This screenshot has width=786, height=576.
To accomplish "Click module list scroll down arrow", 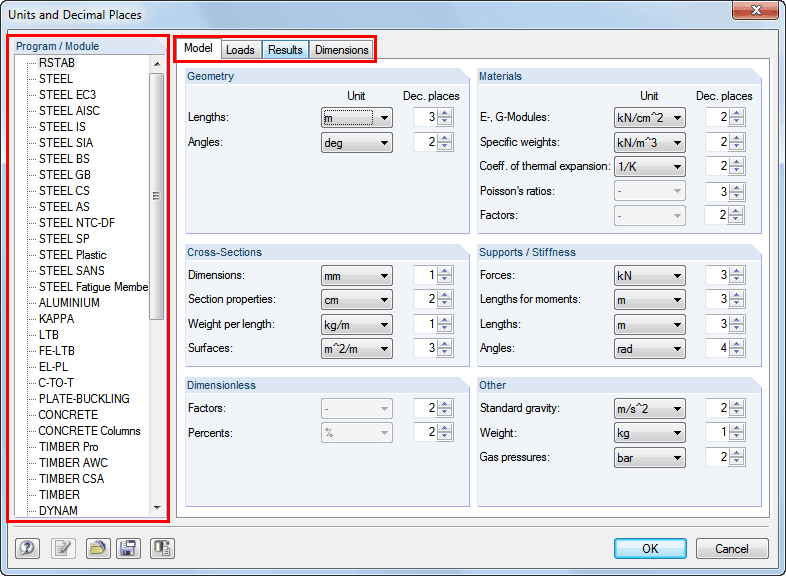I will tap(157, 508).
